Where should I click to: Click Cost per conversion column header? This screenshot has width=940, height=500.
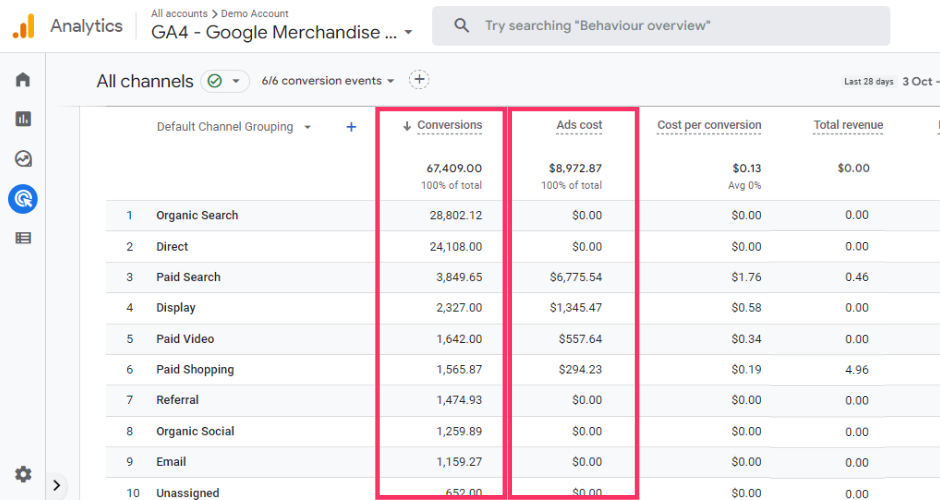point(709,125)
